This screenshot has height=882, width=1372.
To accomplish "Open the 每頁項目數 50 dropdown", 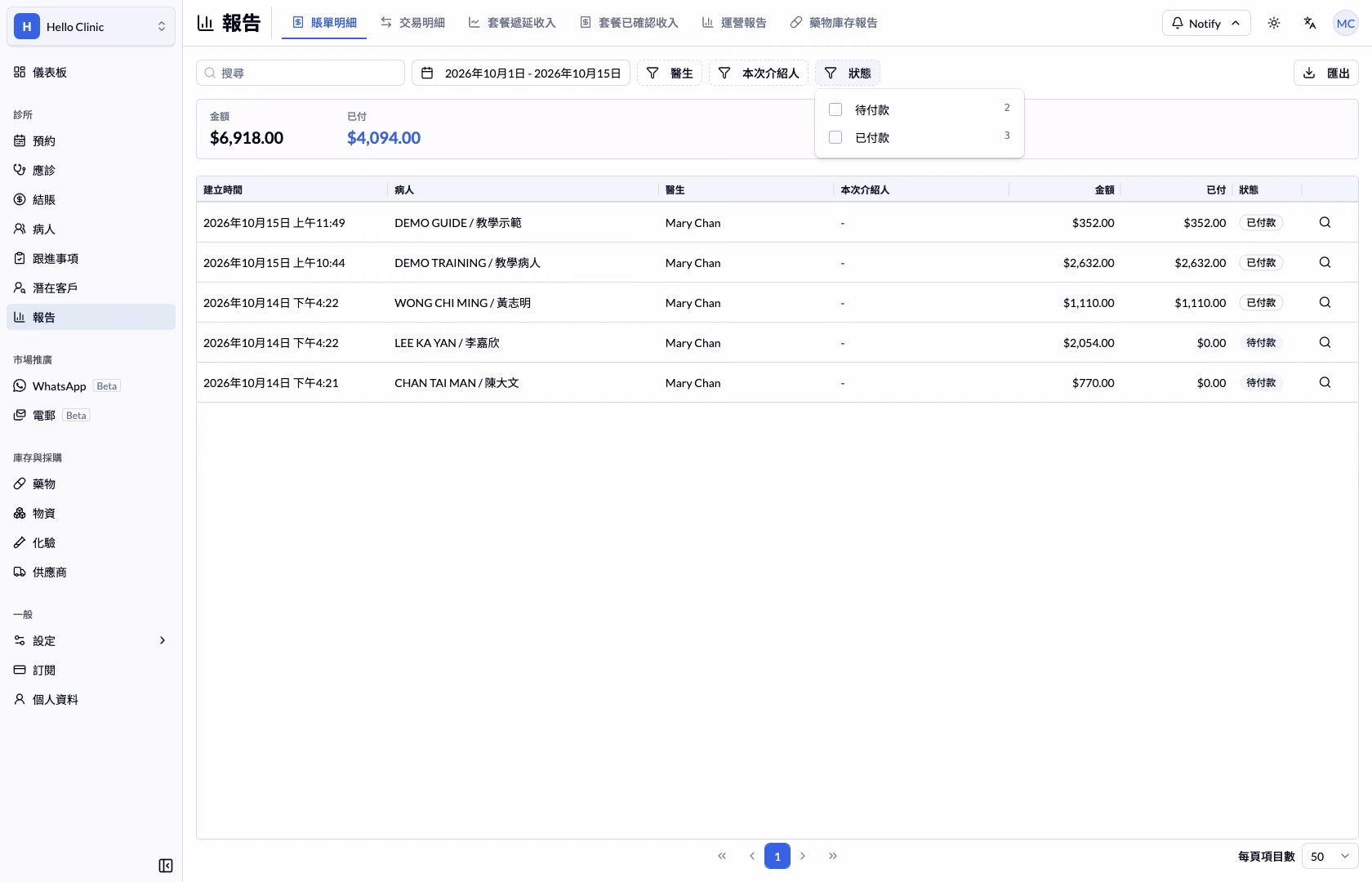I will 1330,856.
